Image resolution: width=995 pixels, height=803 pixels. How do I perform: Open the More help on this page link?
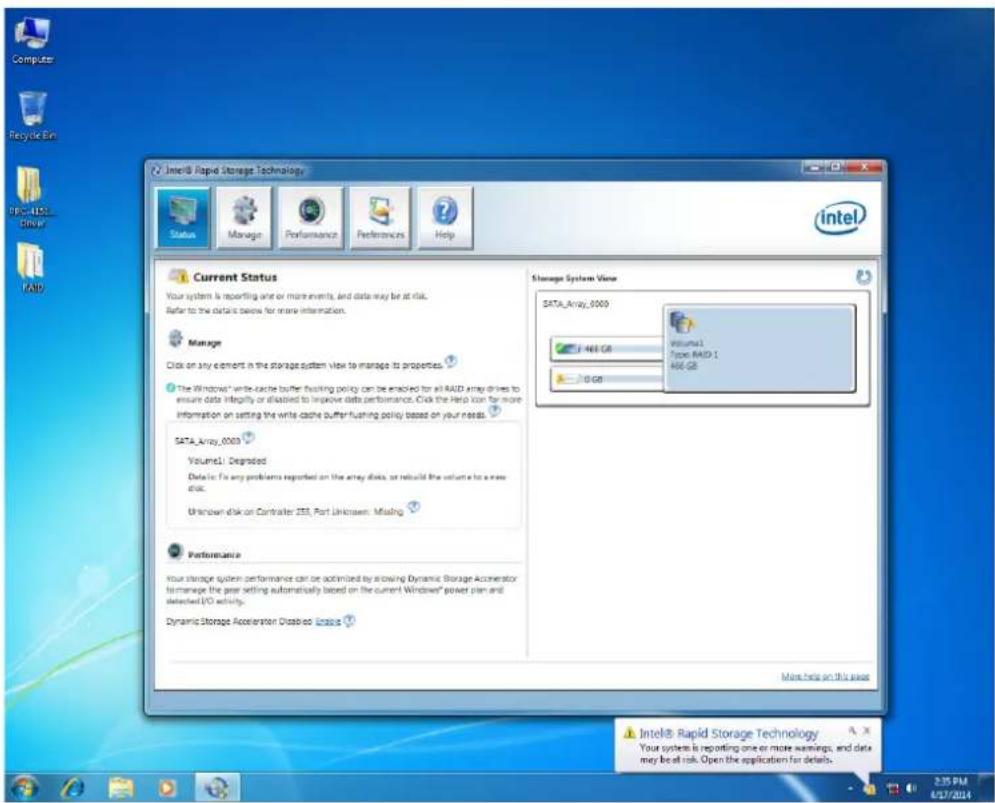tap(825, 677)
